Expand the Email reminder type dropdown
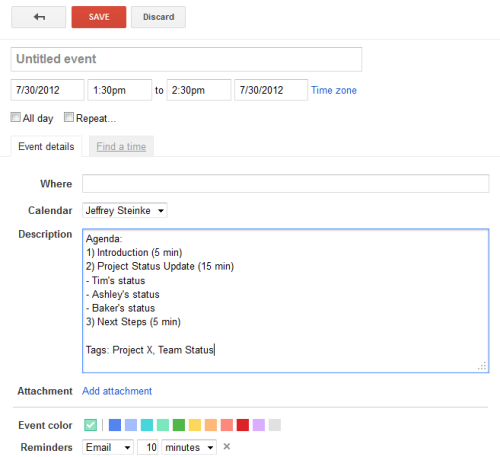Viewport: 500px width, 457px height. pyautogui.click(x=108, y=447)
